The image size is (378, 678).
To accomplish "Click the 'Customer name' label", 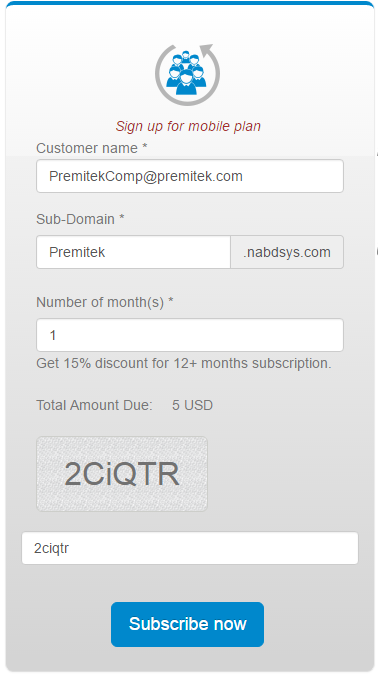I will pyautogui.click(x=86, y=148).
